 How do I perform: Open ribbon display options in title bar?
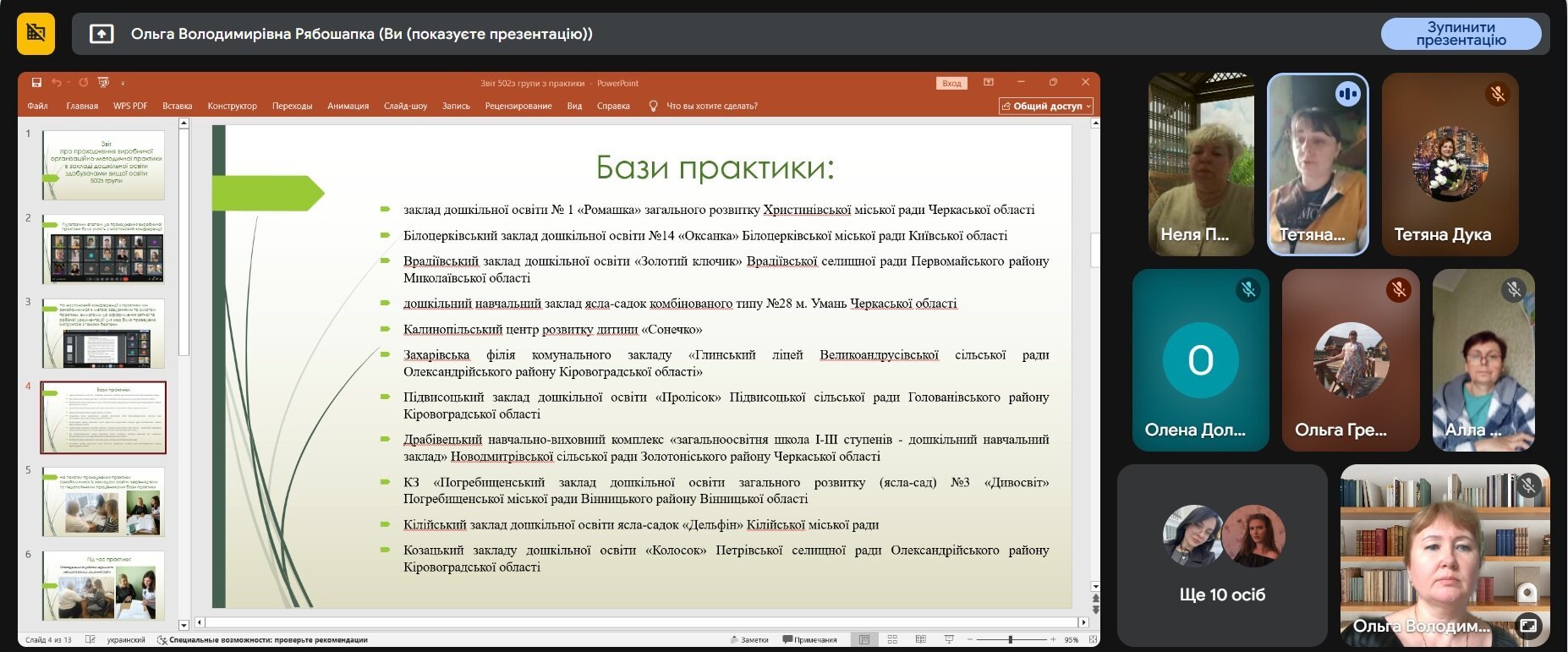pos(988,83)
